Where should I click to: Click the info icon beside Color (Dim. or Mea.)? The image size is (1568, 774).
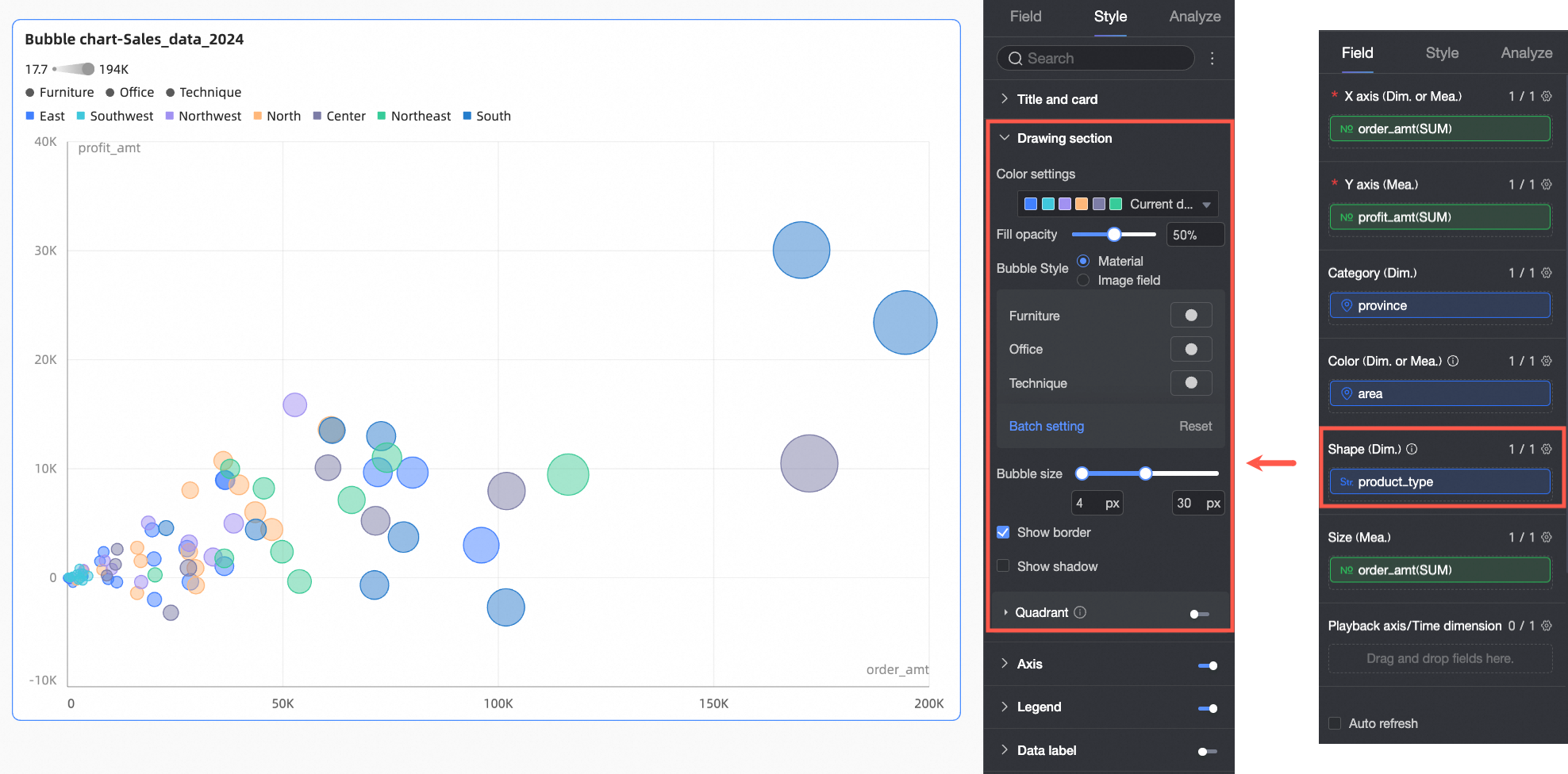click(x=1453, y=361)
